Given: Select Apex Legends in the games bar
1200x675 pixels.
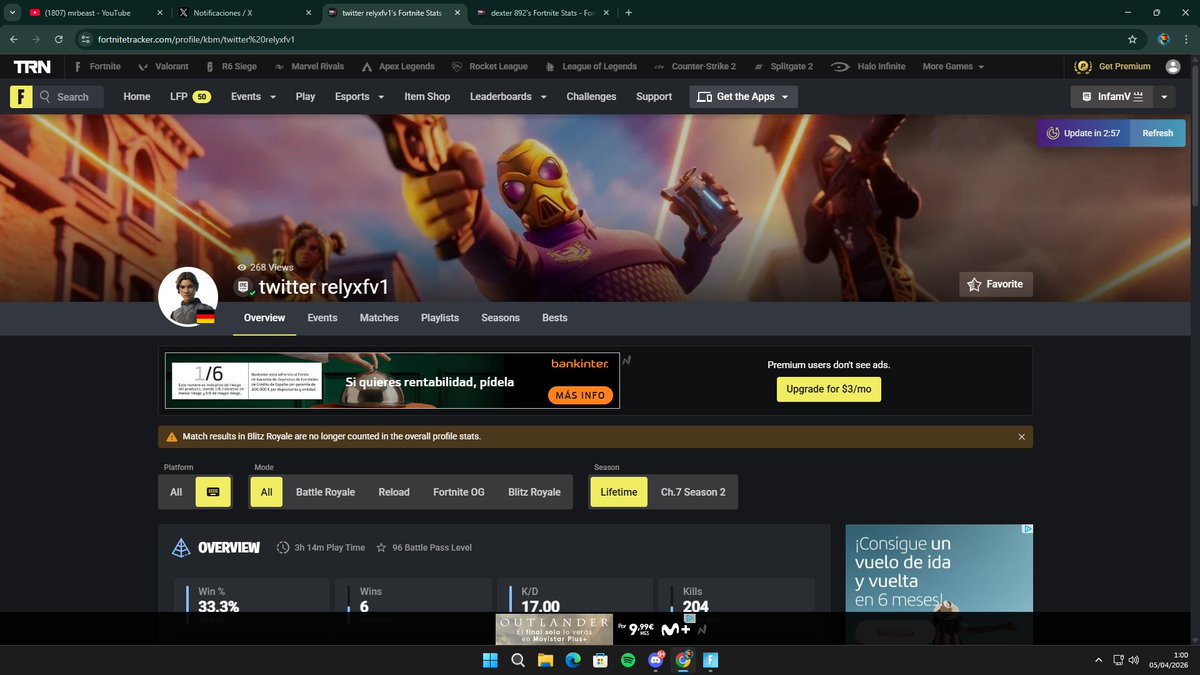Looking at the screenshot, I should pyautogui.click(x=397, y=67).
